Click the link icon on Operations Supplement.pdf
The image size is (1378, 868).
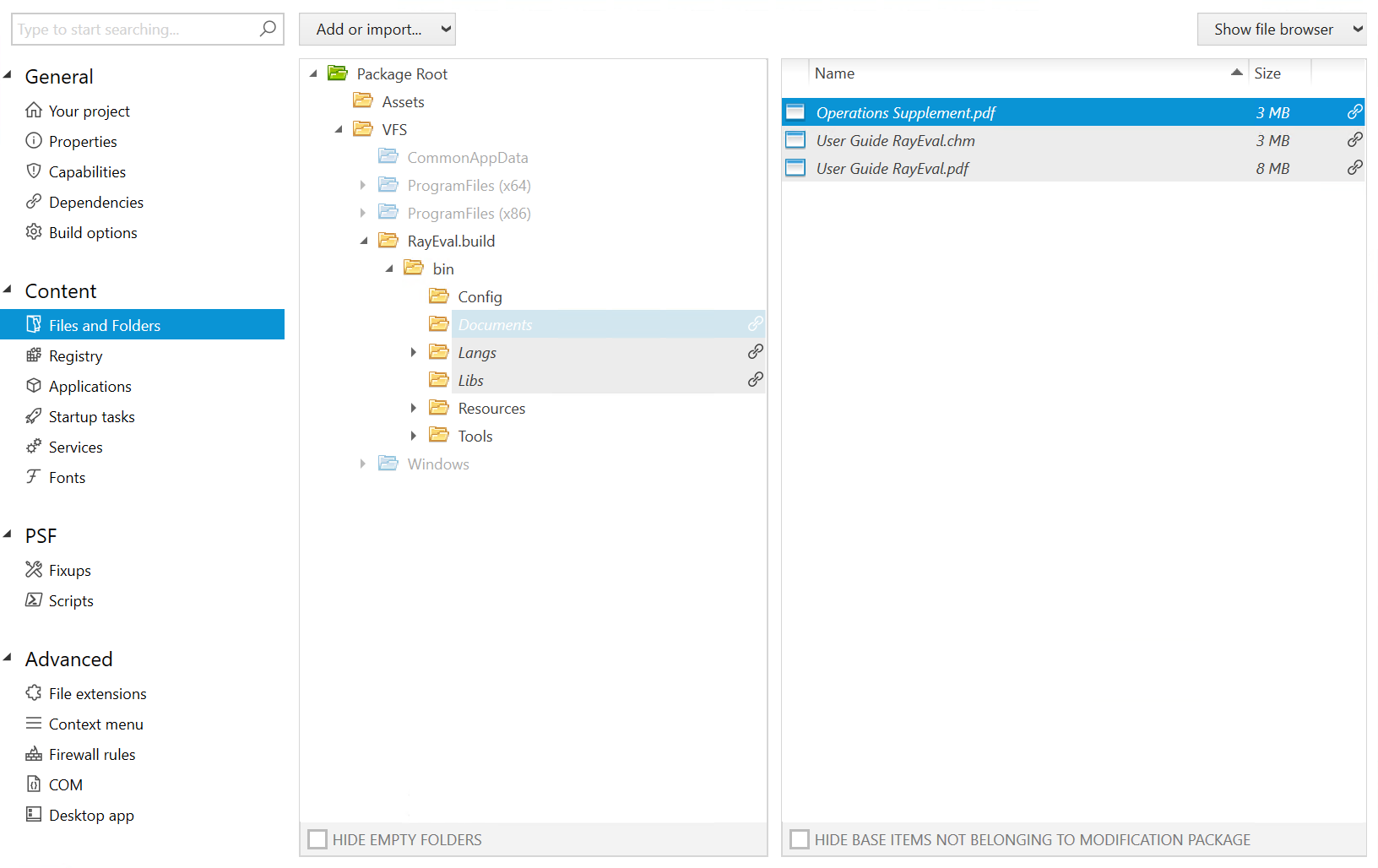point(1355,111)
